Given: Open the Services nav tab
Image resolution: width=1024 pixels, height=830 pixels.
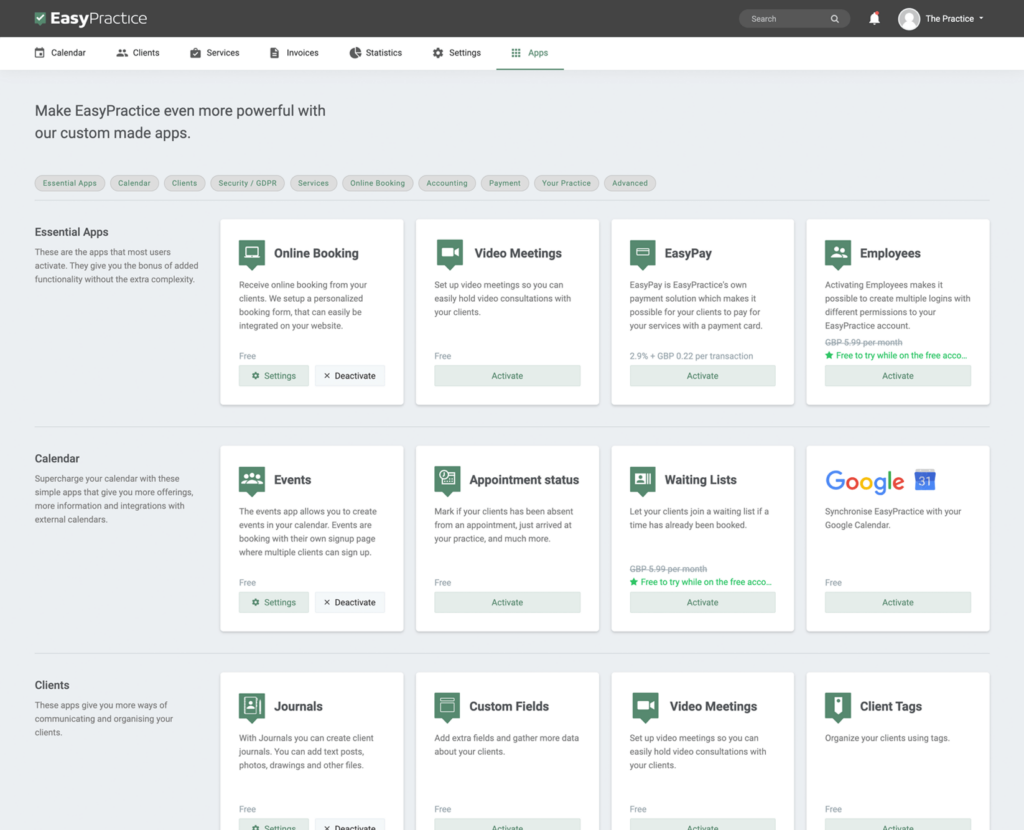Looking at the screenshot, I should (x=214, y=53).
